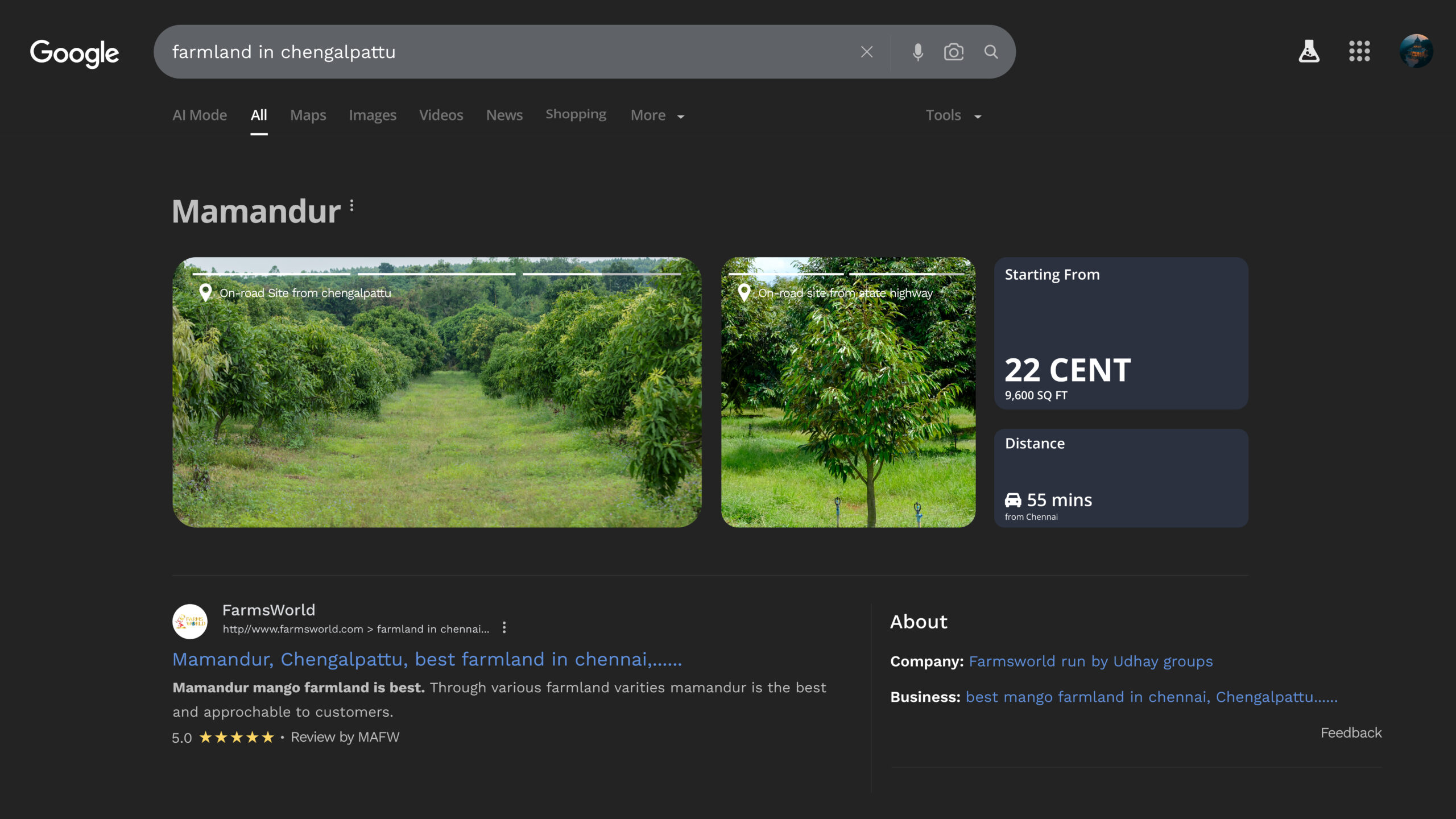Viewport: 1456px width, 819px height.
Task: Open Search Labs flask icon
Action: click(x=1309, y=52)
